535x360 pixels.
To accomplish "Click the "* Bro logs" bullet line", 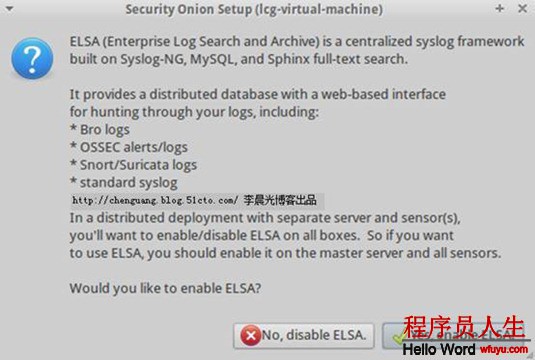I will (x=100, y=130).
